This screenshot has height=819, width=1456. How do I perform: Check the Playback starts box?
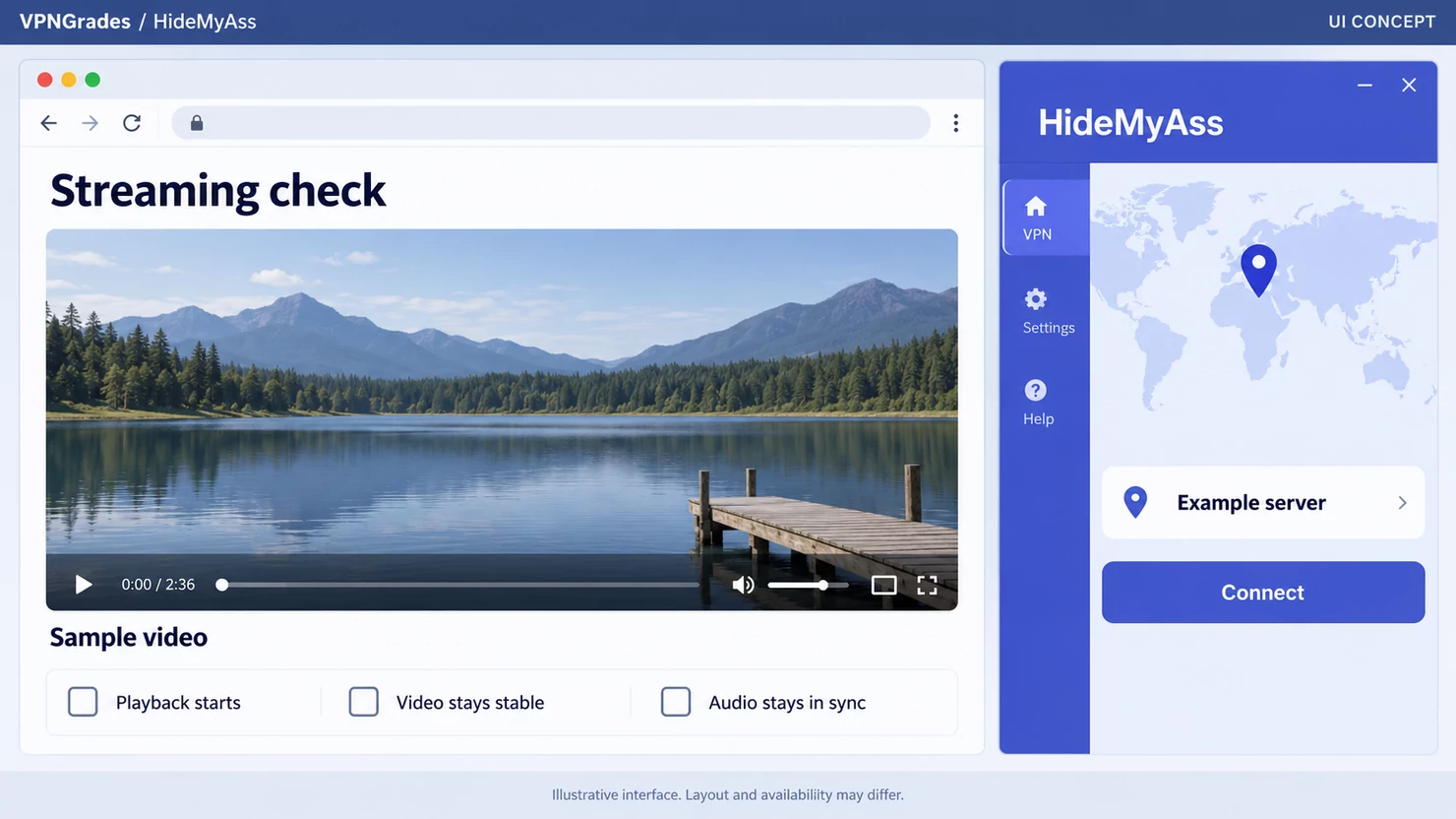(x=83, y=702)
